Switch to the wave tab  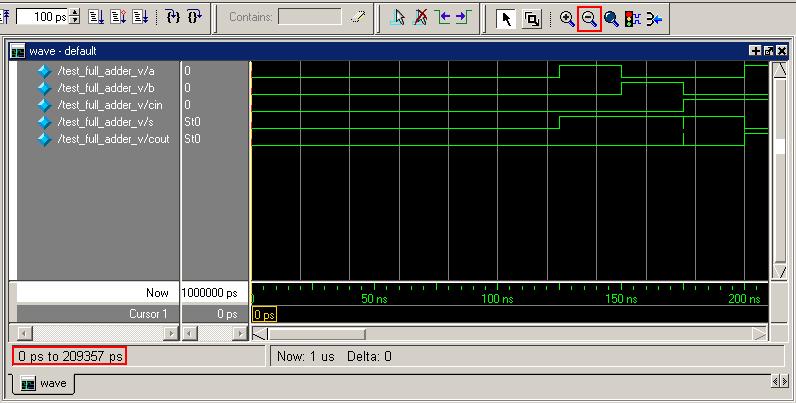(43, 383)
